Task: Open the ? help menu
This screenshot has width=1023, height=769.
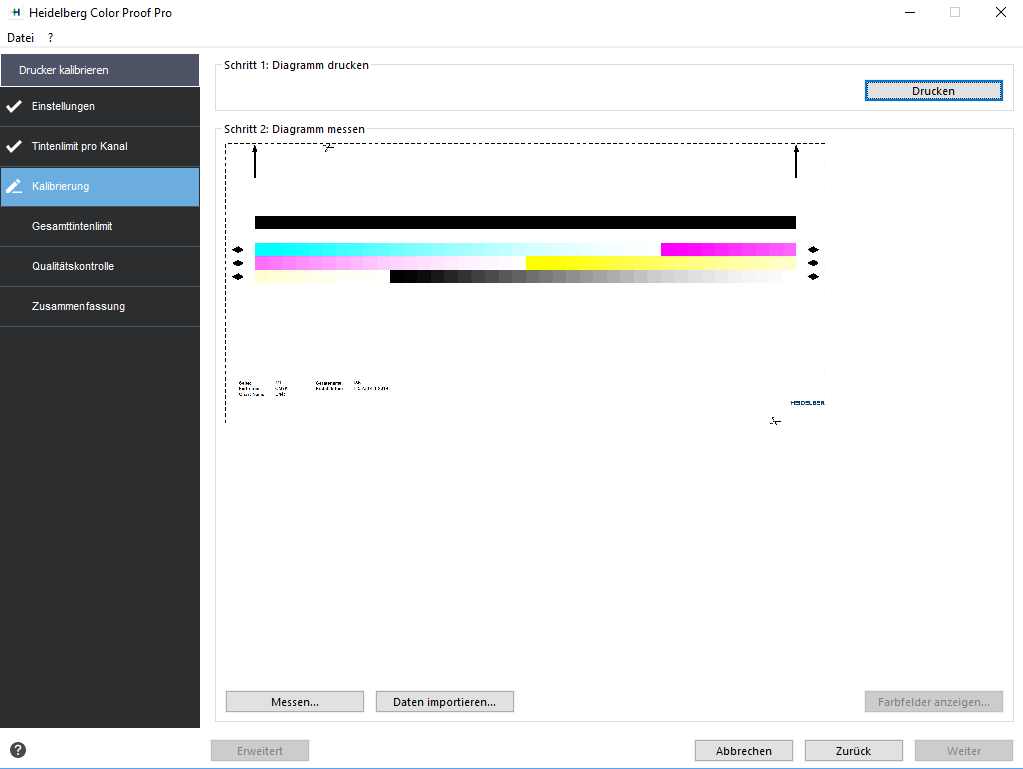Action: pos(50,38)
